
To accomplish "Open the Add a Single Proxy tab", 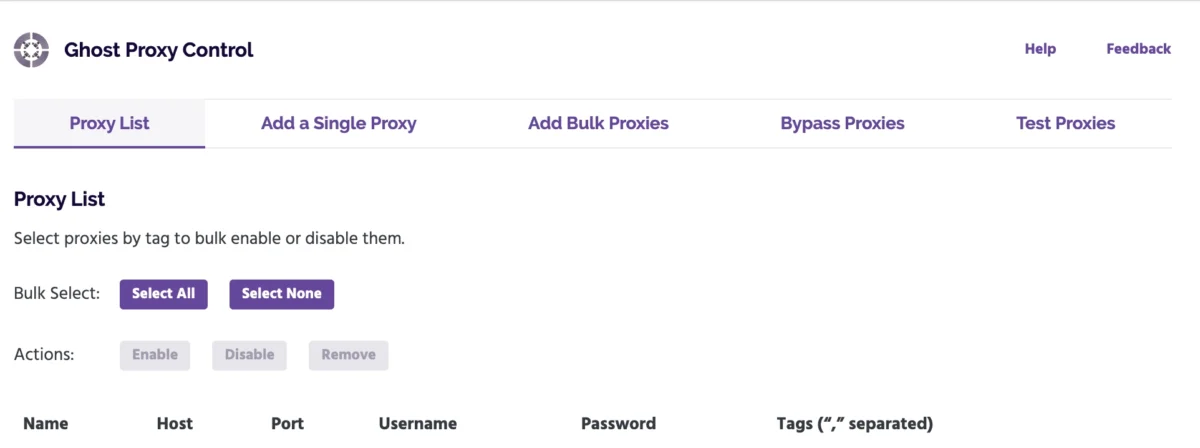I will 338,124.
